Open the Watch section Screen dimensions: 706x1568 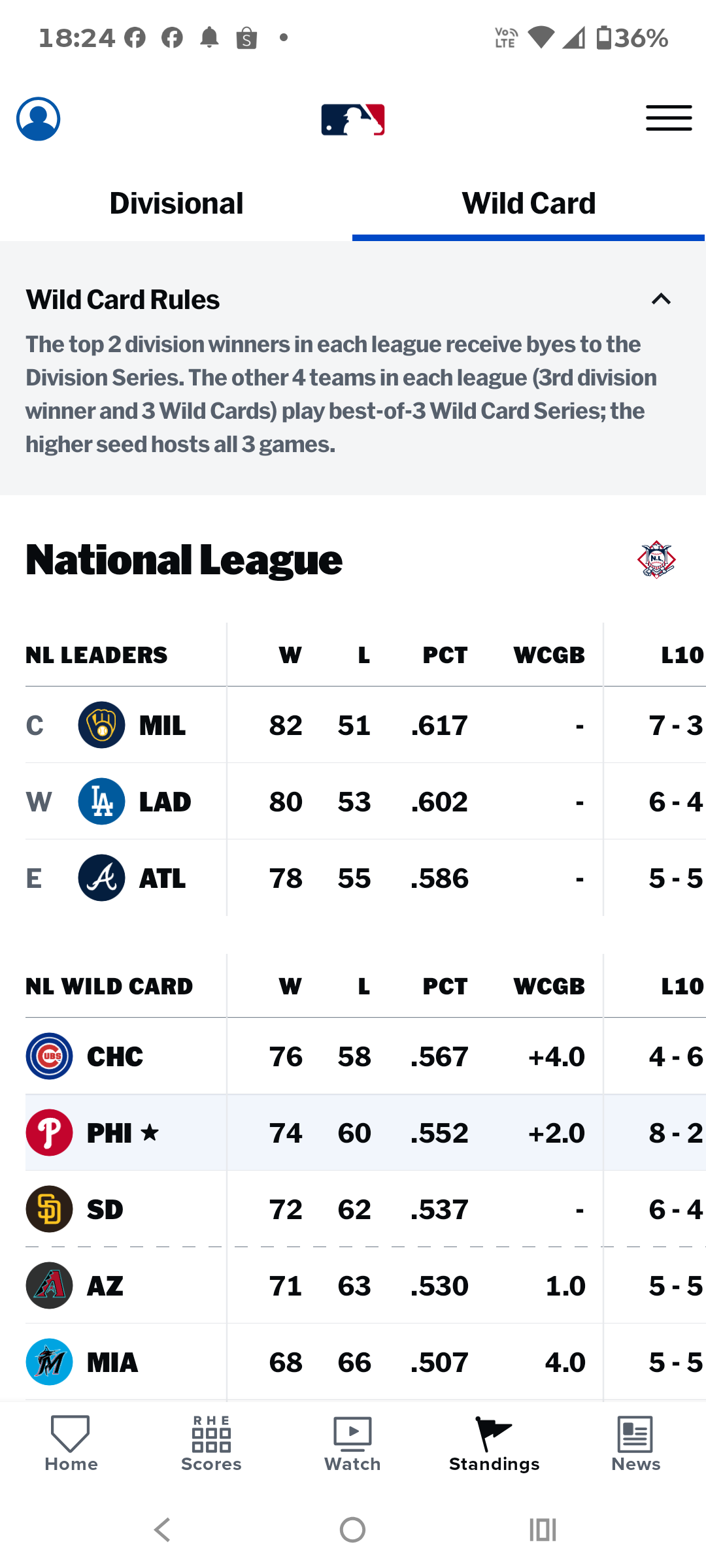(352, 1443)
